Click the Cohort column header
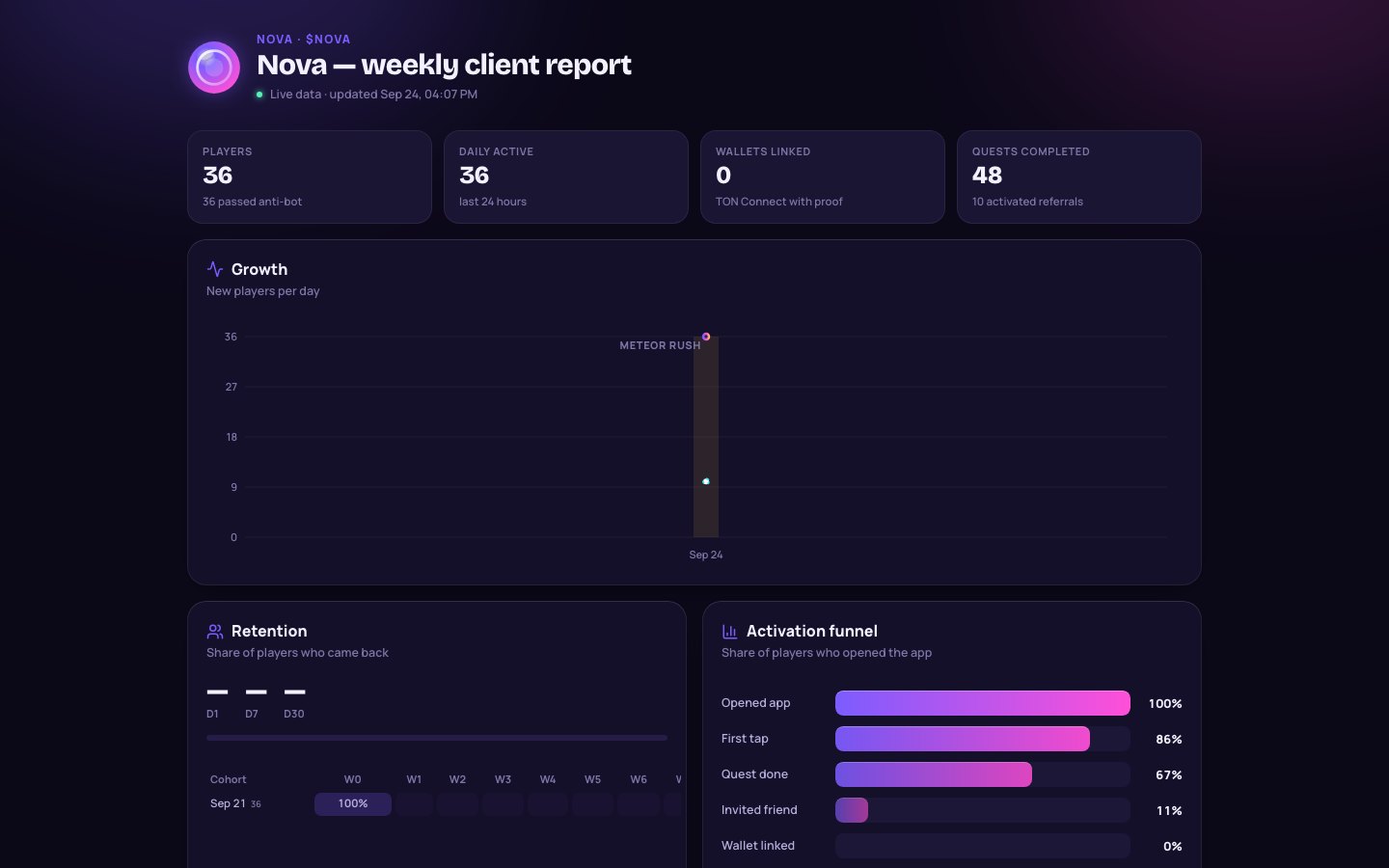 coord(229,779)
